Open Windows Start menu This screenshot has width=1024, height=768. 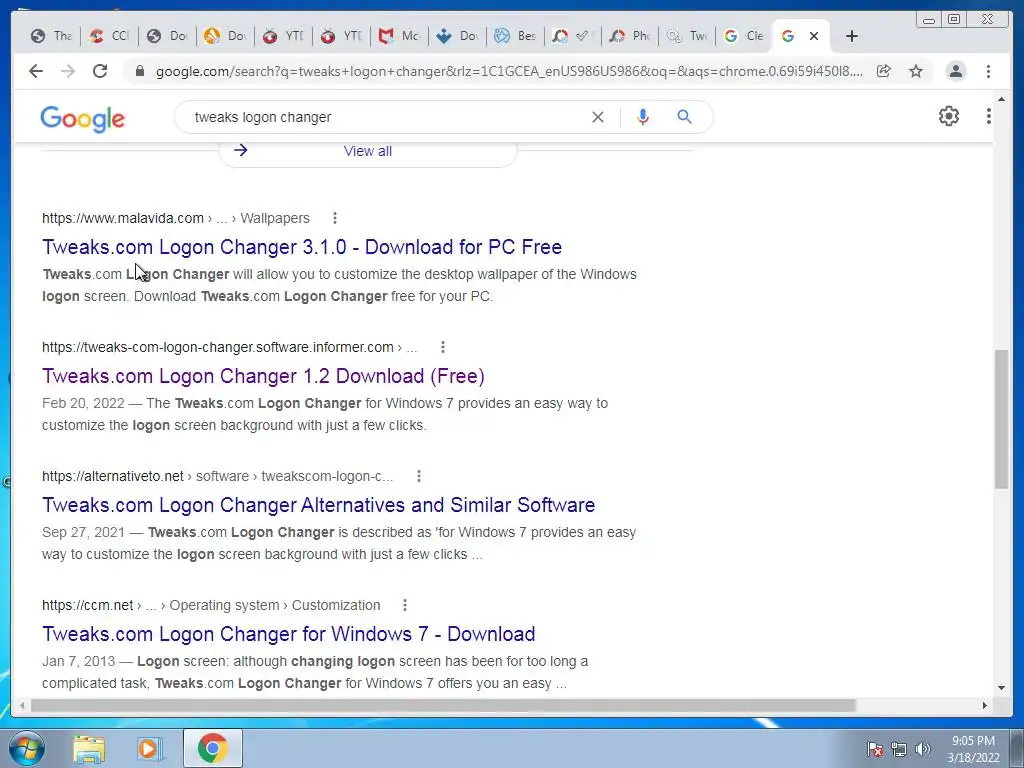point(27,748)
